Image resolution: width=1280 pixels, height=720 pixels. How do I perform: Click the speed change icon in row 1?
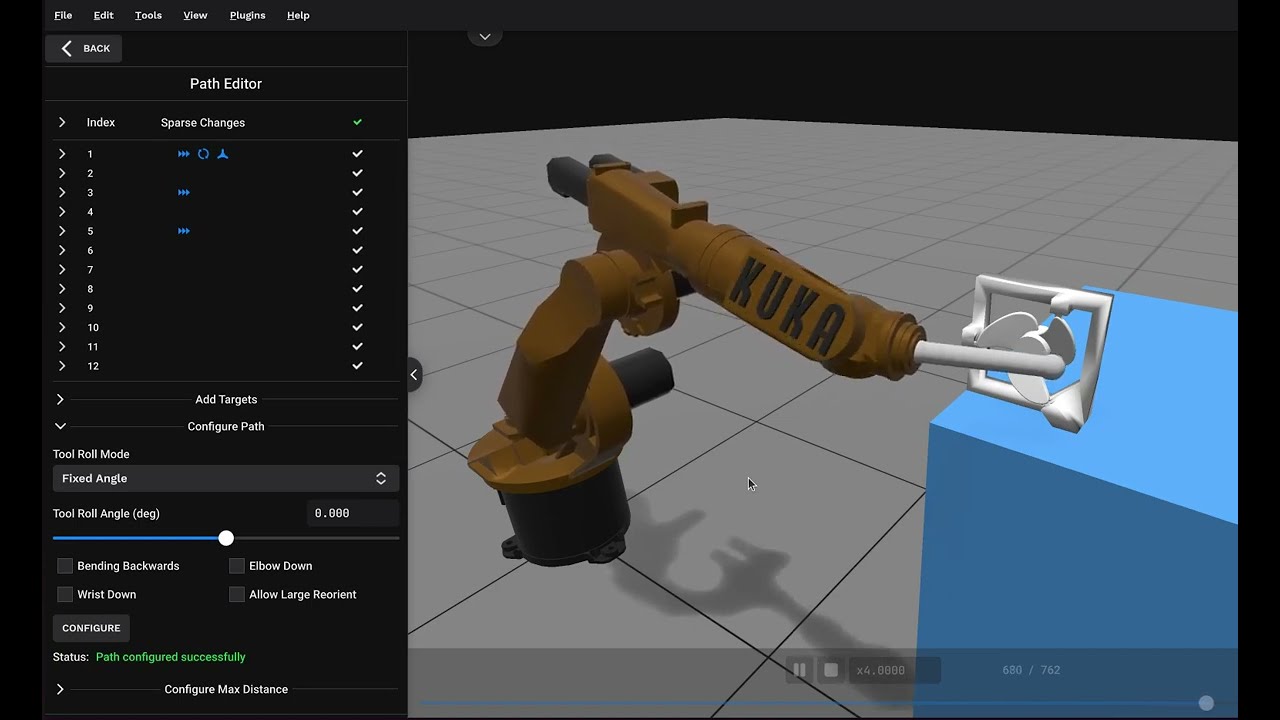pyautogui.click(x=184, y=154)
